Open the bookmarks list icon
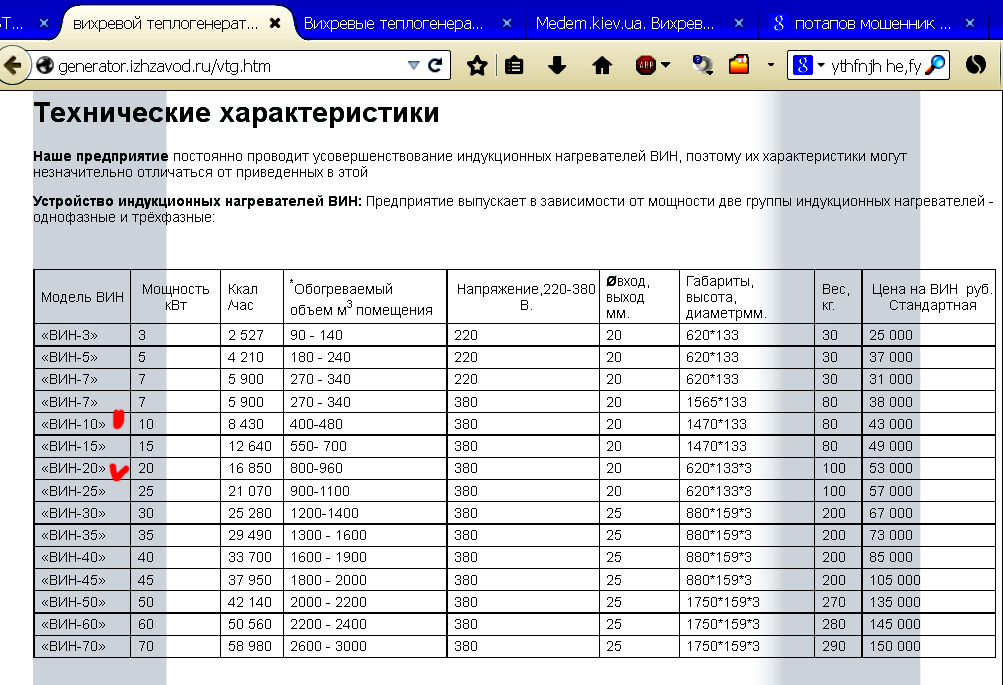 tap(514, 65)
